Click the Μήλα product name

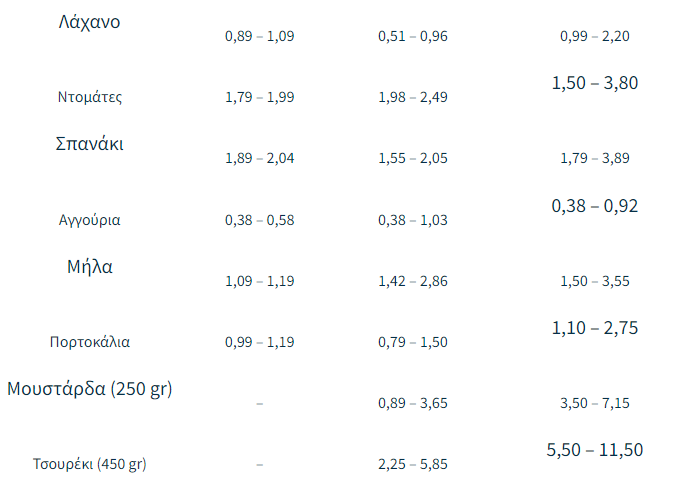pyautogui.click(x=90, y=267)
